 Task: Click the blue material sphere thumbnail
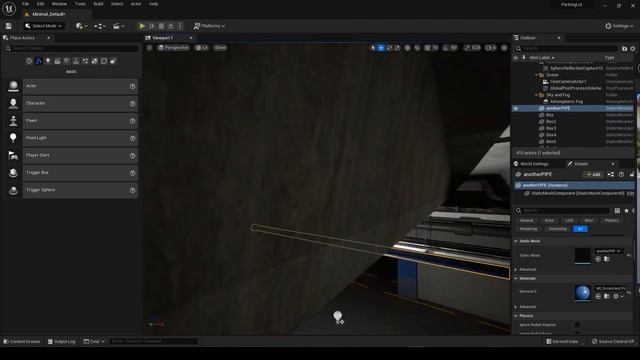(582, 292)
